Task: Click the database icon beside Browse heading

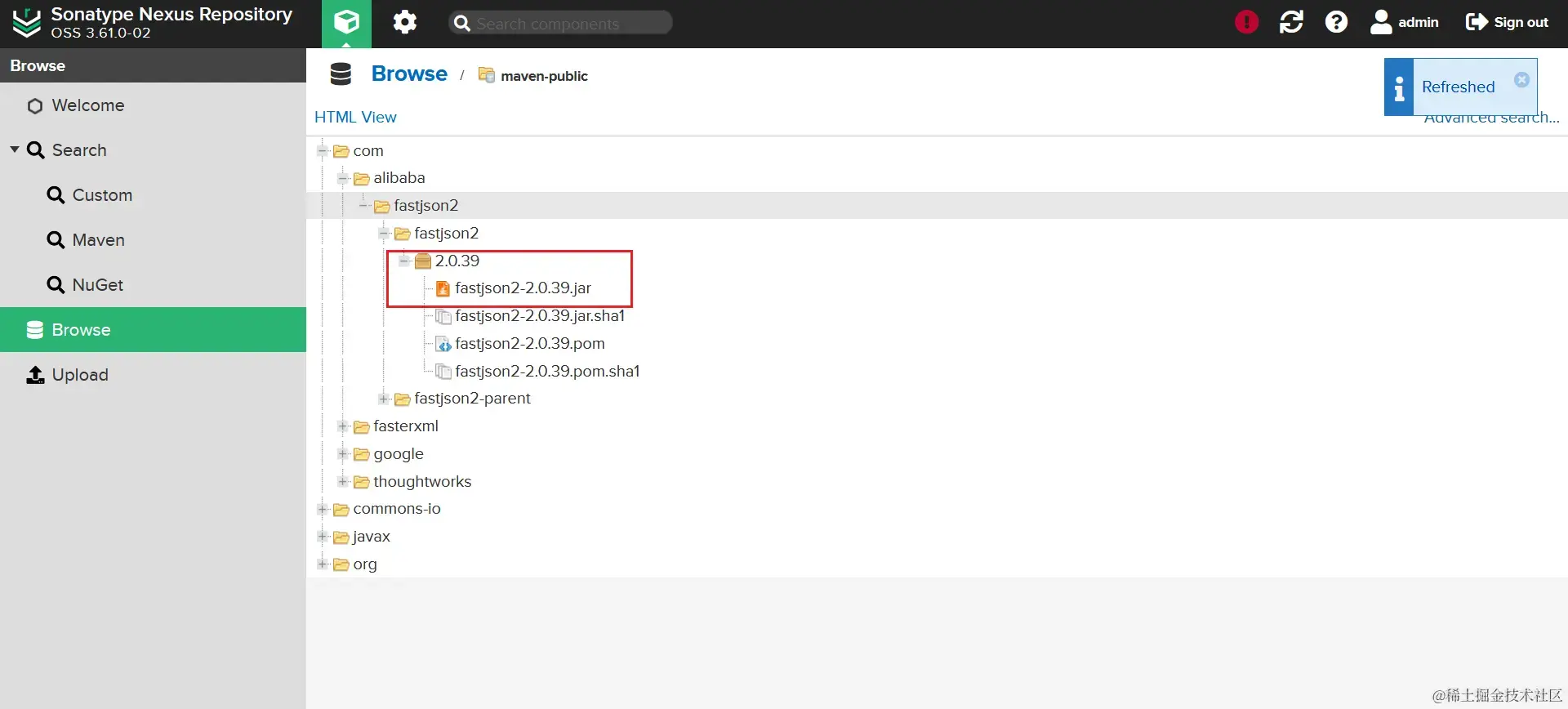Action: [341, 74]
